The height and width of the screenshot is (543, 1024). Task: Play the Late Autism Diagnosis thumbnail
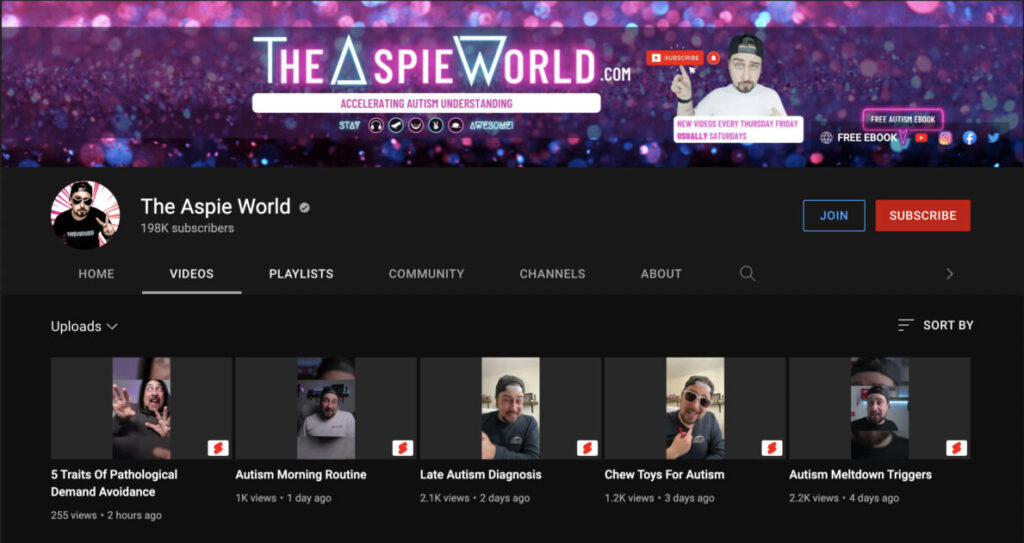(511, 408)
